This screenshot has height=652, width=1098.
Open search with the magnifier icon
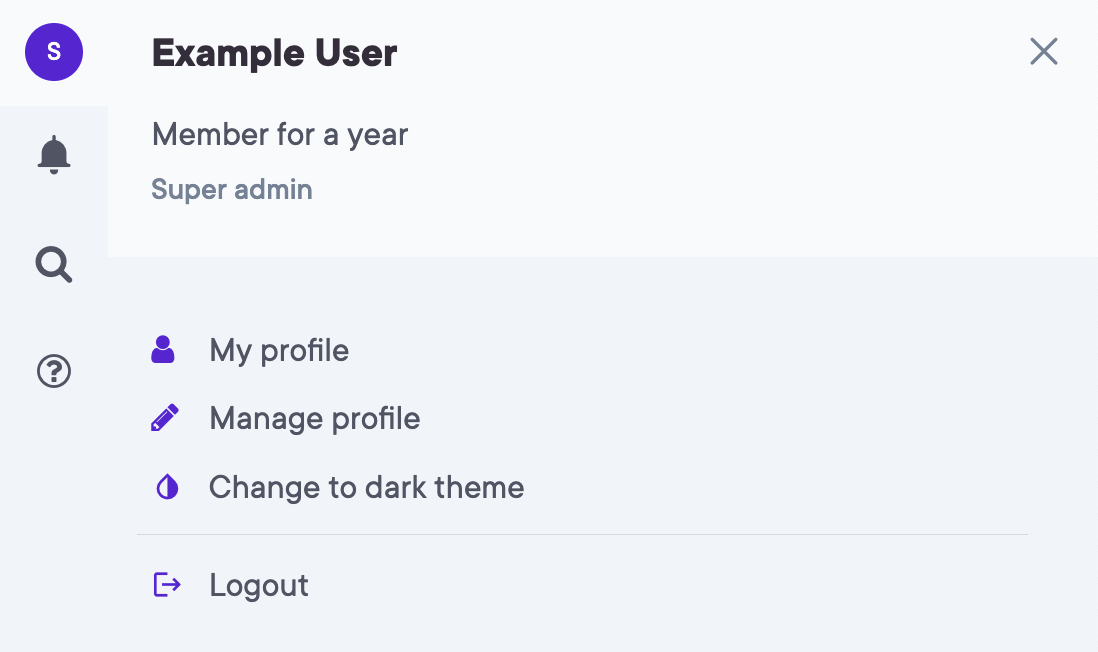click(x=54, y=265)
